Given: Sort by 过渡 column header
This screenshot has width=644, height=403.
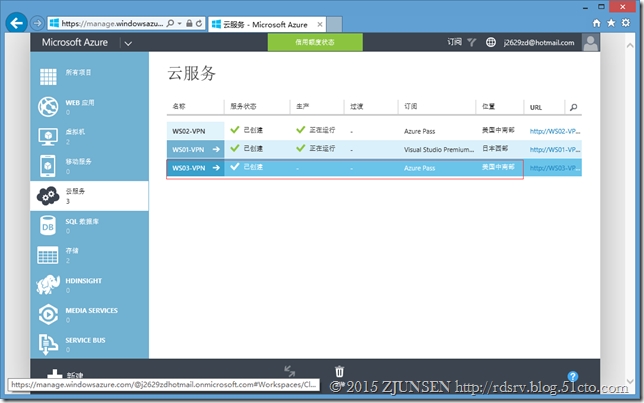Looking at the screenshot, I should 371,106.
